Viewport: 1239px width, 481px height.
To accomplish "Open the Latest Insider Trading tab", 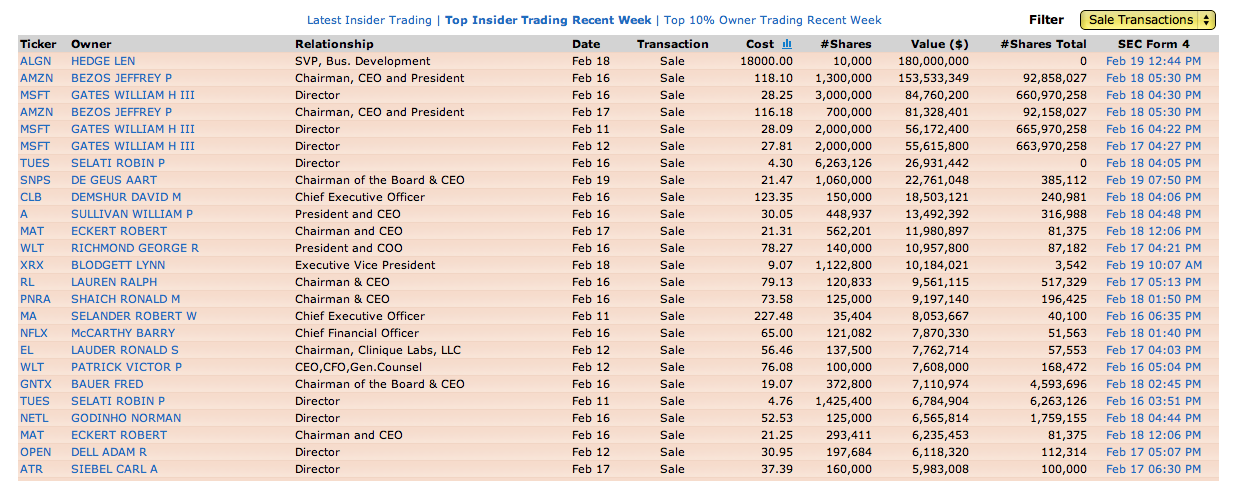I will click(x=369, y=20).
